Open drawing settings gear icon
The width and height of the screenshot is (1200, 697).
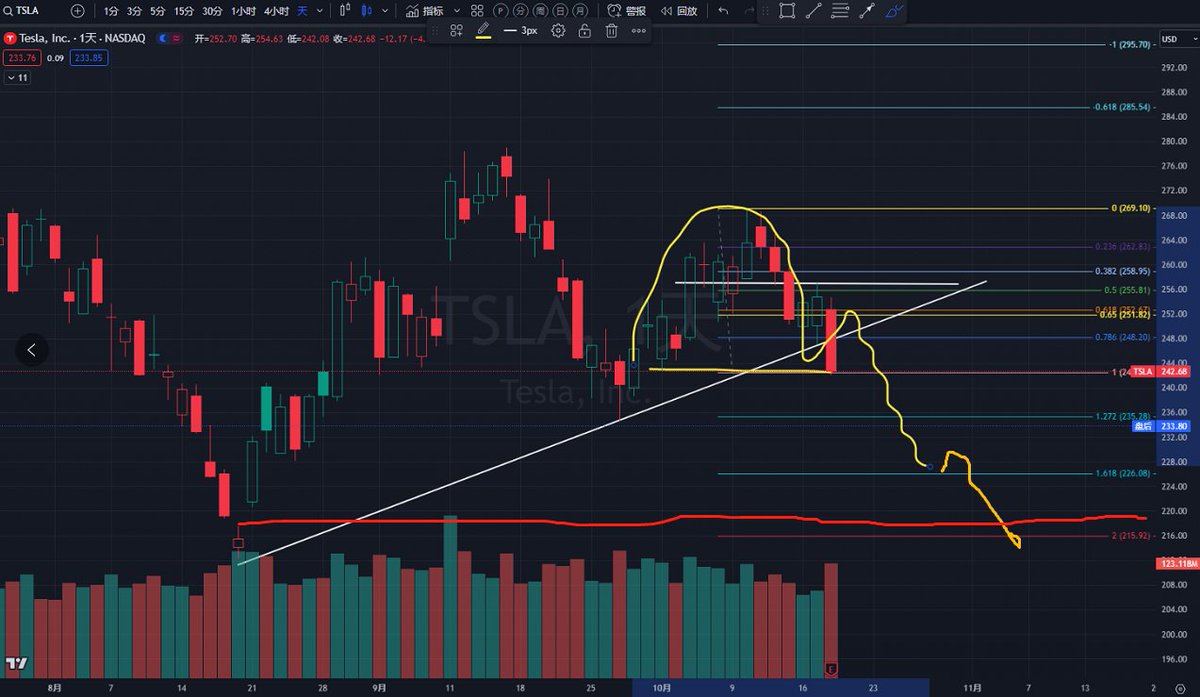[x=558, y=31]
